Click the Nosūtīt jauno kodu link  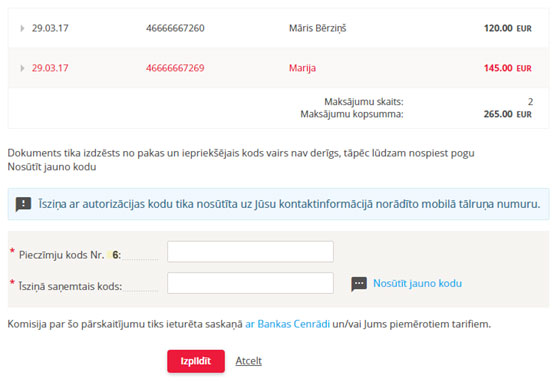(x=417, y=283)
